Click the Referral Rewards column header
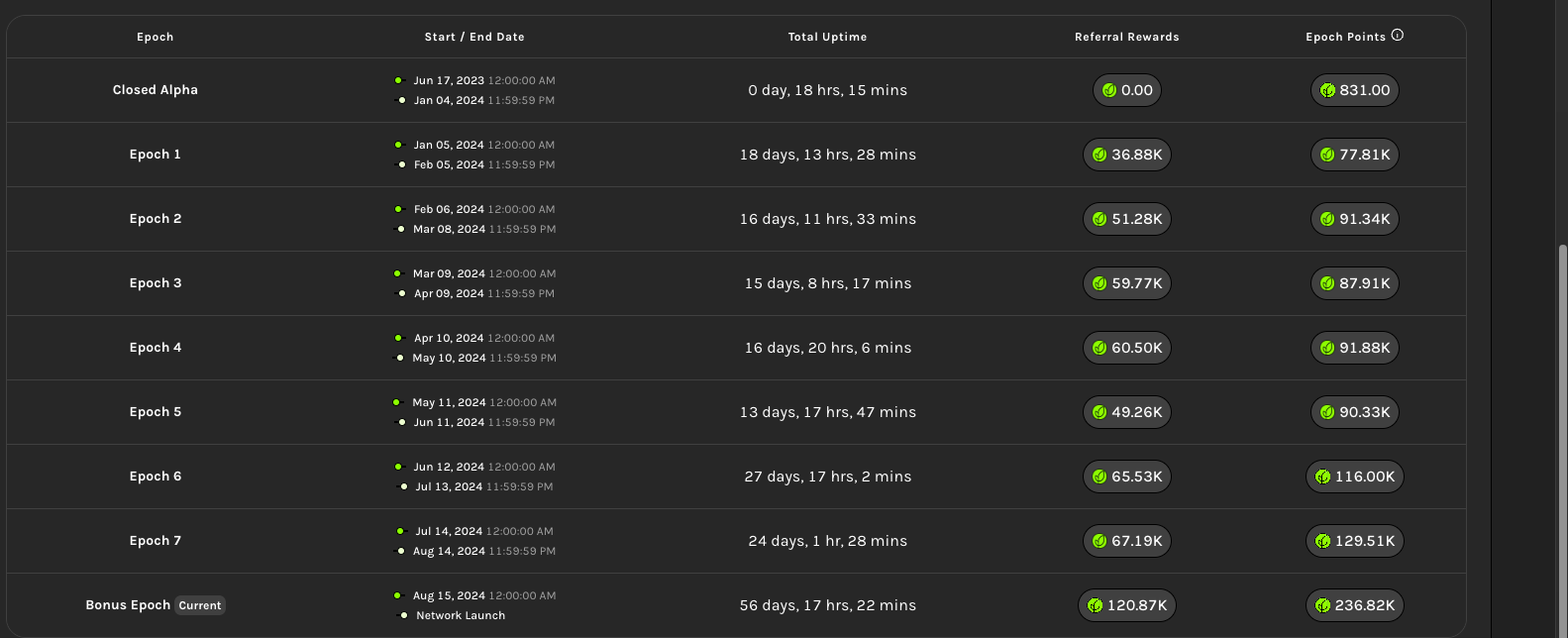 pyautogui.click(x=1127, y=37)
